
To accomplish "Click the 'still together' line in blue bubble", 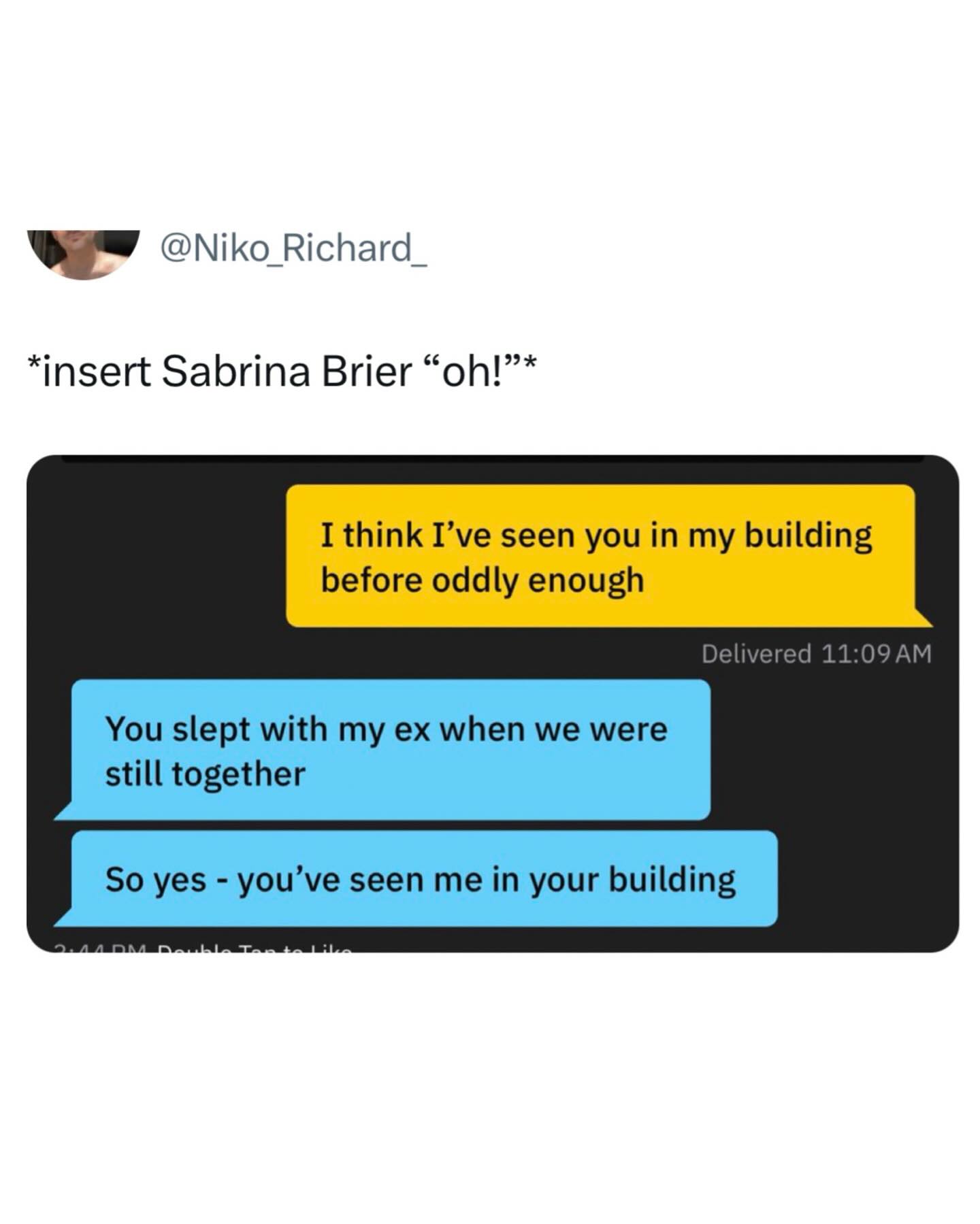I will 205,774.
